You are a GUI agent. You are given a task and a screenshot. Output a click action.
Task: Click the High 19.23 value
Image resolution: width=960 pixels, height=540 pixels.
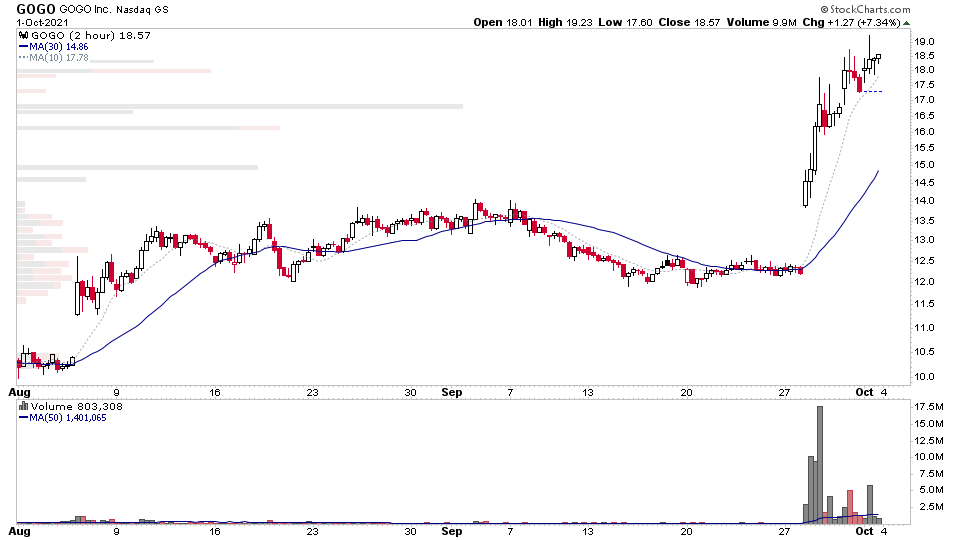click(565, 22)
